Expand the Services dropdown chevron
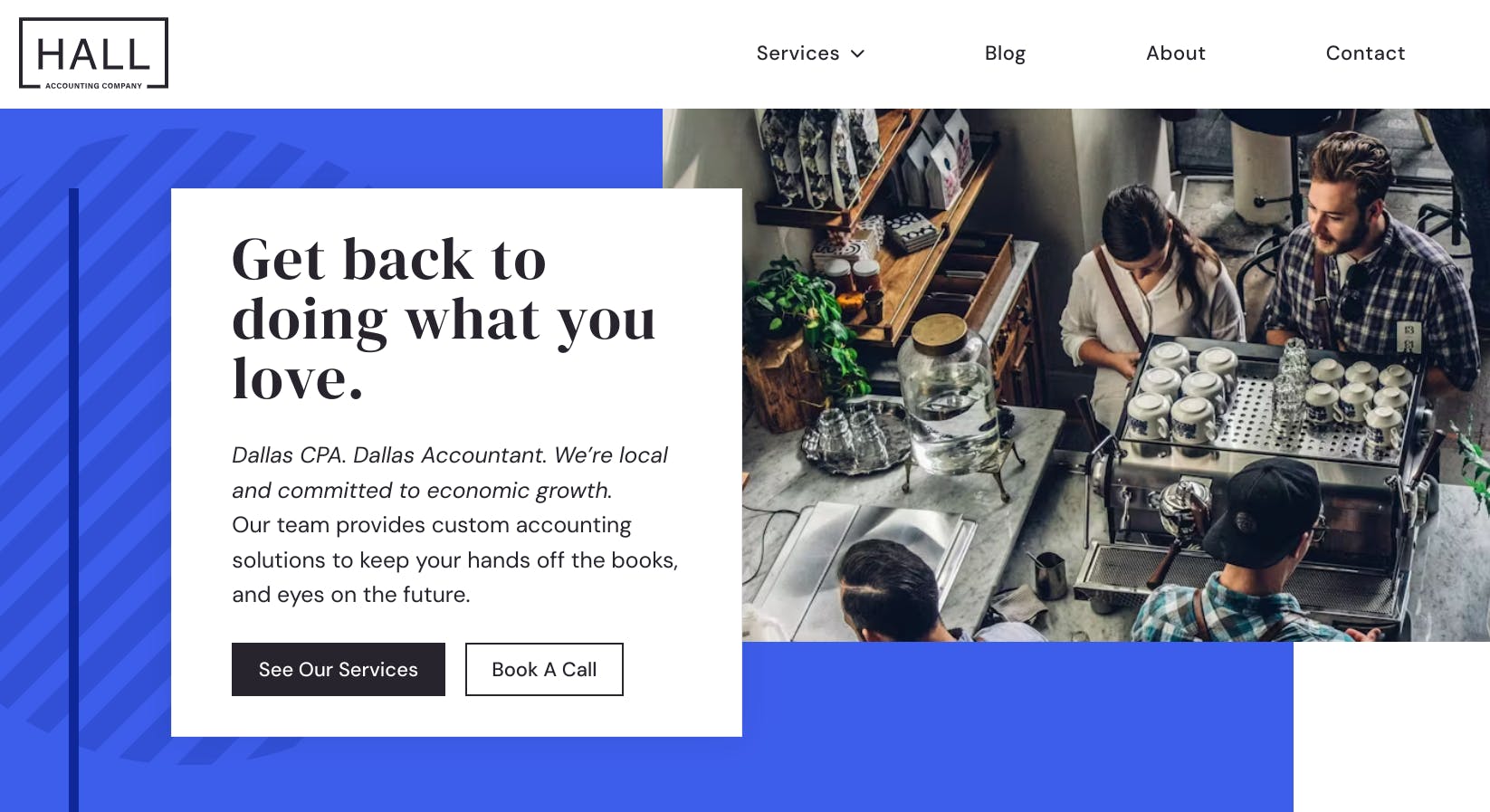 [x=858, y=53]
